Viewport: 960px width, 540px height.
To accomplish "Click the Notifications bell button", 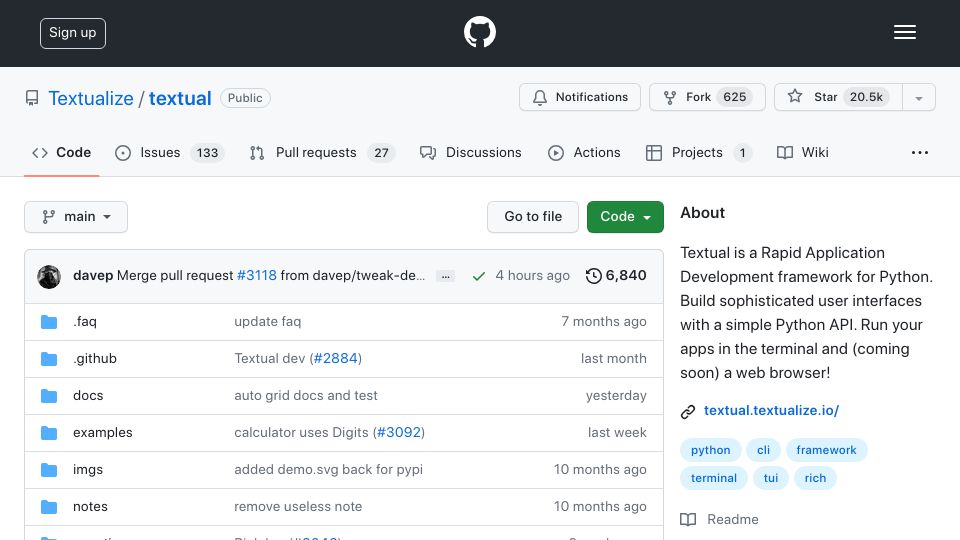I will point(580,97).
